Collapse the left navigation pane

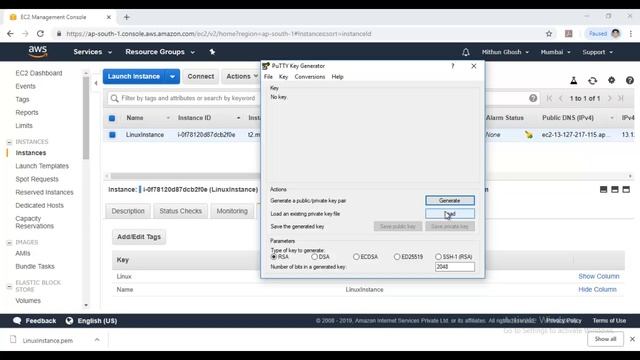(x=96, y=83)
